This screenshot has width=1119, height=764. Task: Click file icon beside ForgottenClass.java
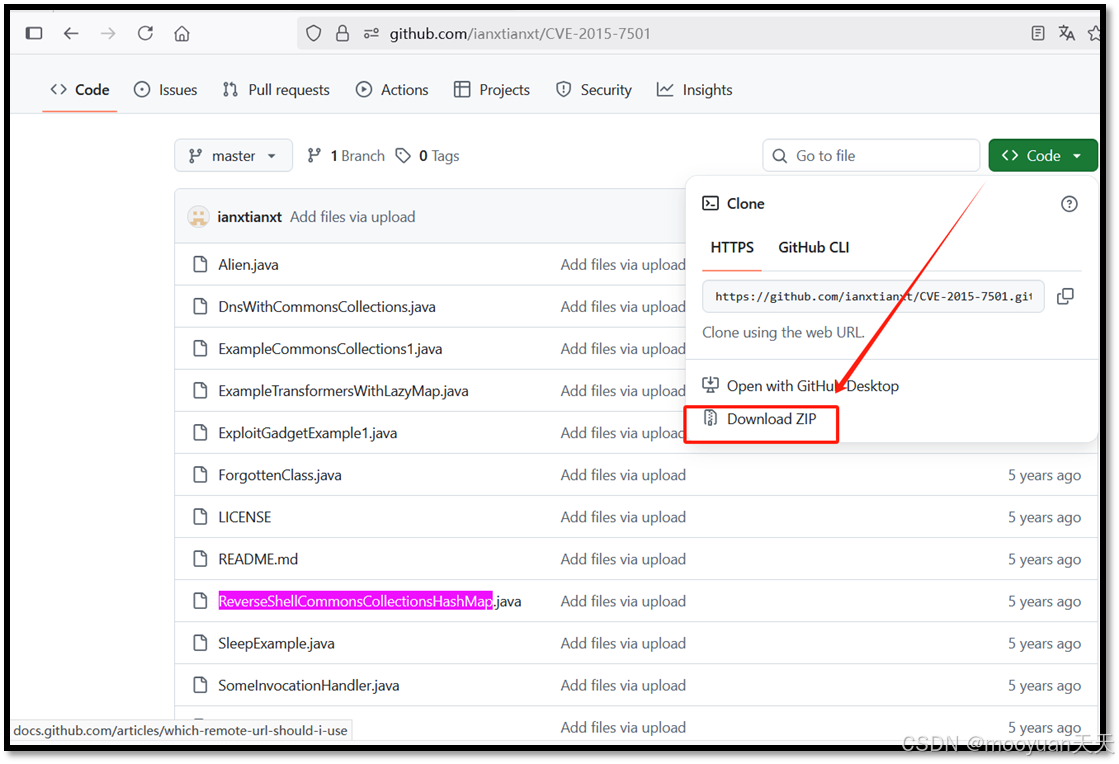pos(201,475)
